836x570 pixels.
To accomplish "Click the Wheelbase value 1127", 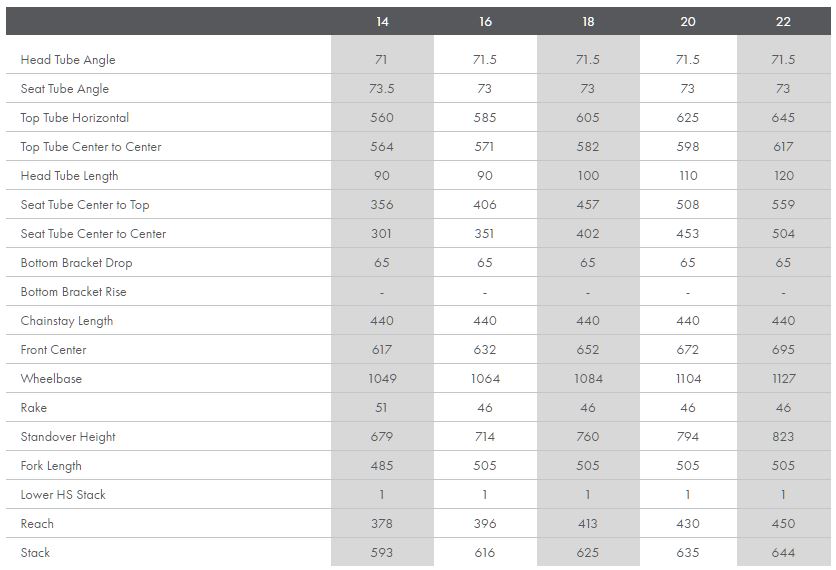I will point(783,379).
